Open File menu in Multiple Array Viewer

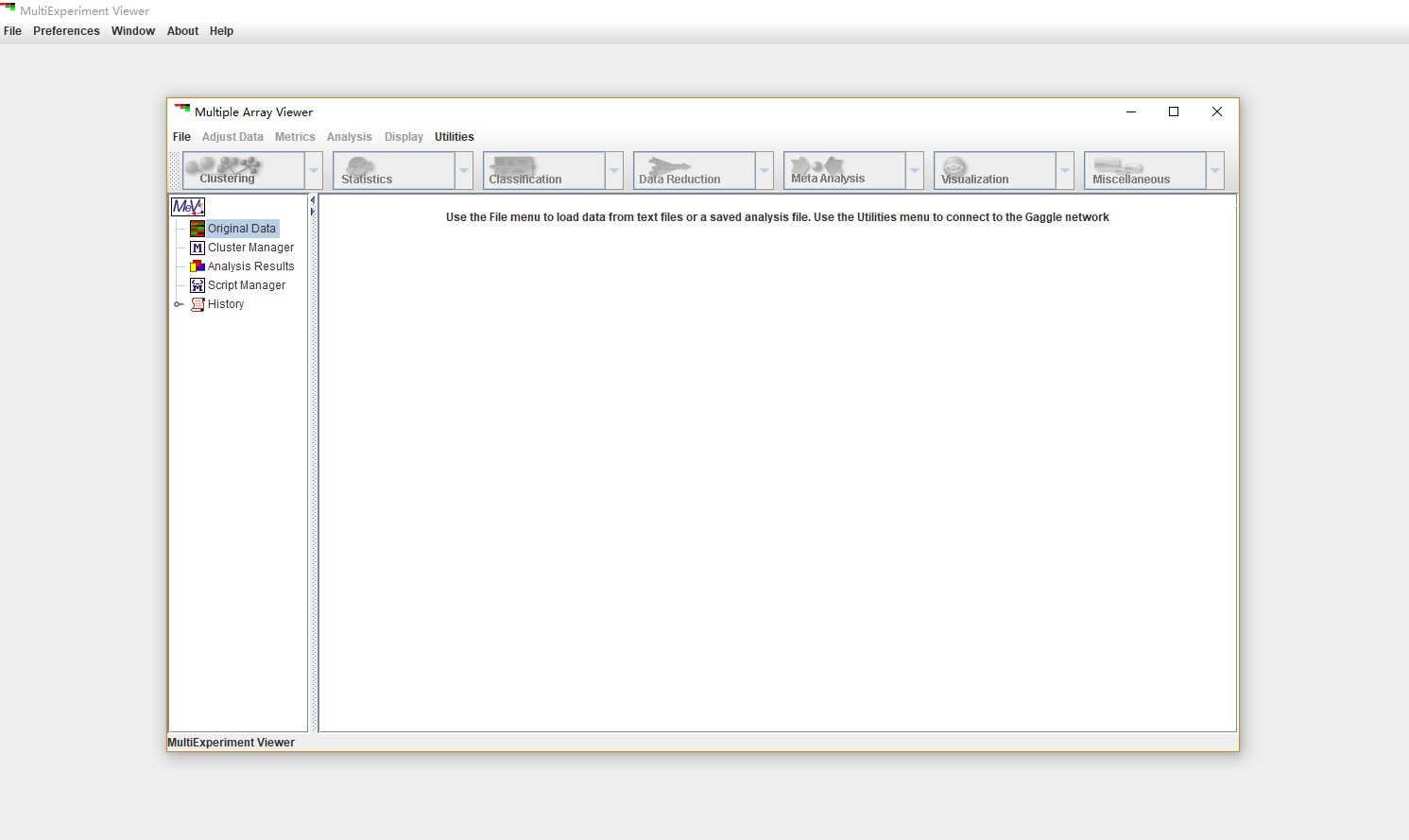[181, 137]
